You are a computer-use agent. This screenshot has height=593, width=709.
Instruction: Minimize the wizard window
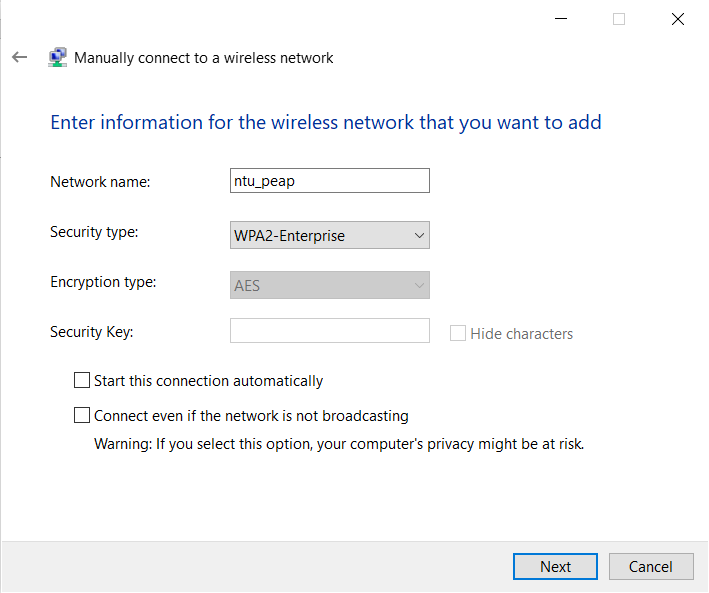(561, 19)
